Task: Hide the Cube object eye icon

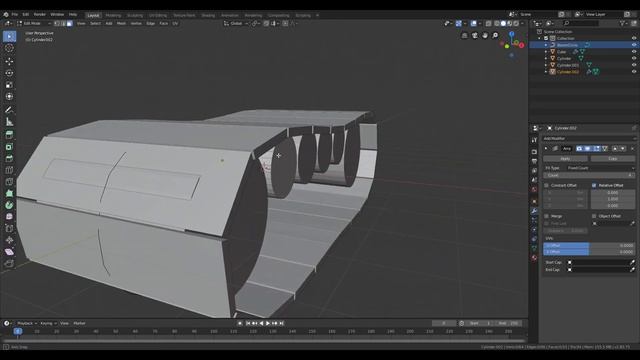Action: [634, 52]
